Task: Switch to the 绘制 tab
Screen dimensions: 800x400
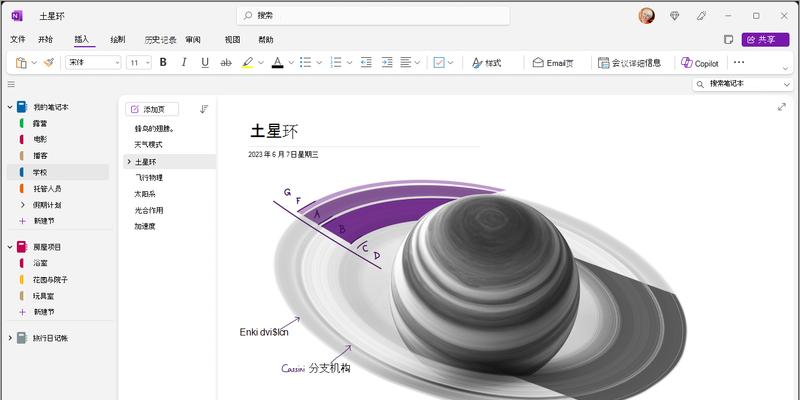Action: point(118,39)
